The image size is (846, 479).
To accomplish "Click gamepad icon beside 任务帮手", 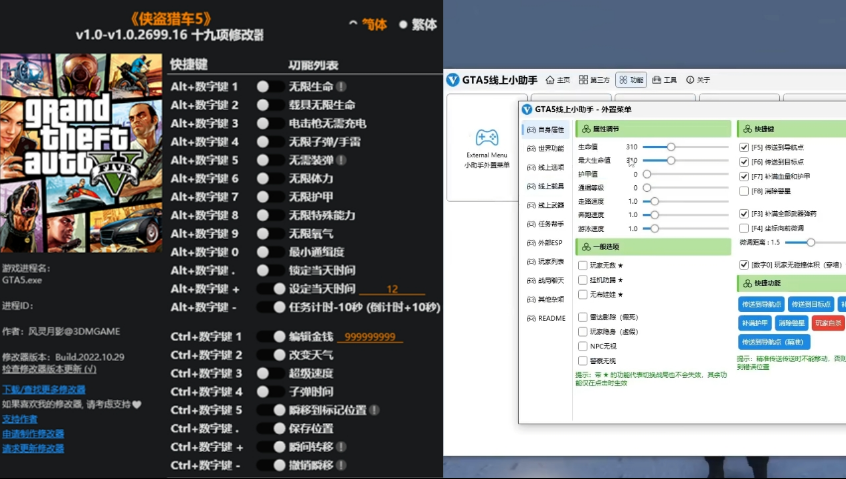I will tap(531, 224).
